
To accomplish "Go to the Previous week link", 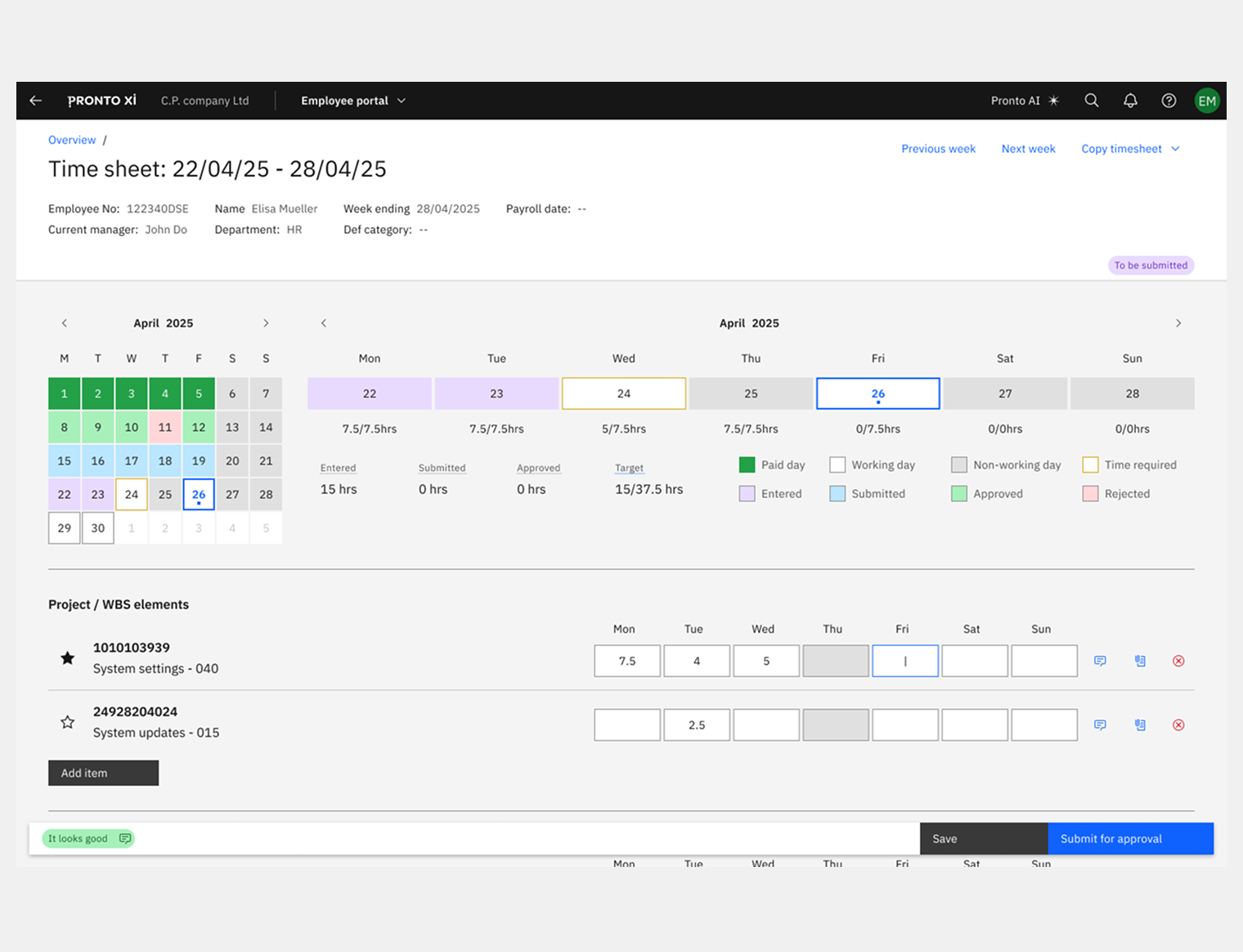I will (938, 149).
